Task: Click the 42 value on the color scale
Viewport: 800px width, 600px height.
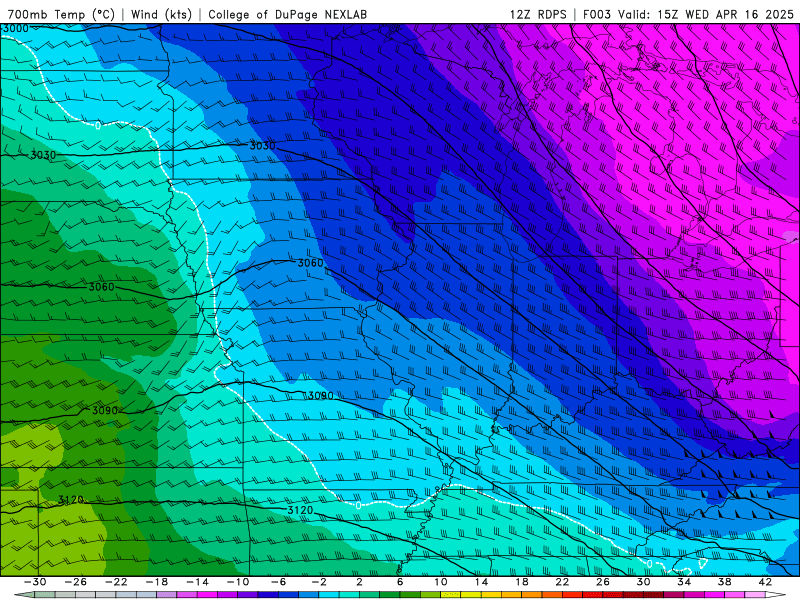Action: tap(765, 582)
